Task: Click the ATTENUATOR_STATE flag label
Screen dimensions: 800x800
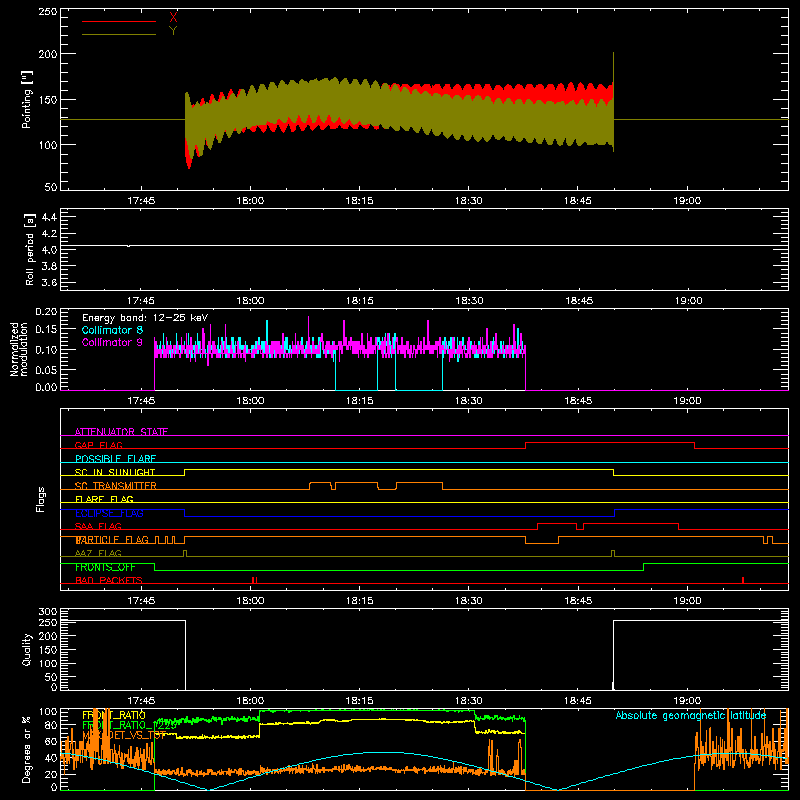Action: [121, 432]
